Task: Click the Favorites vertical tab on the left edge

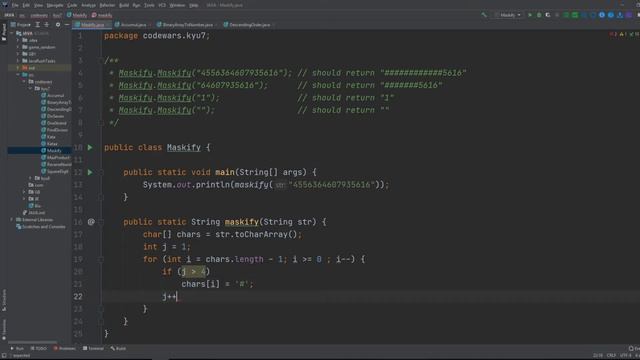Action: (x=4, y=329)
